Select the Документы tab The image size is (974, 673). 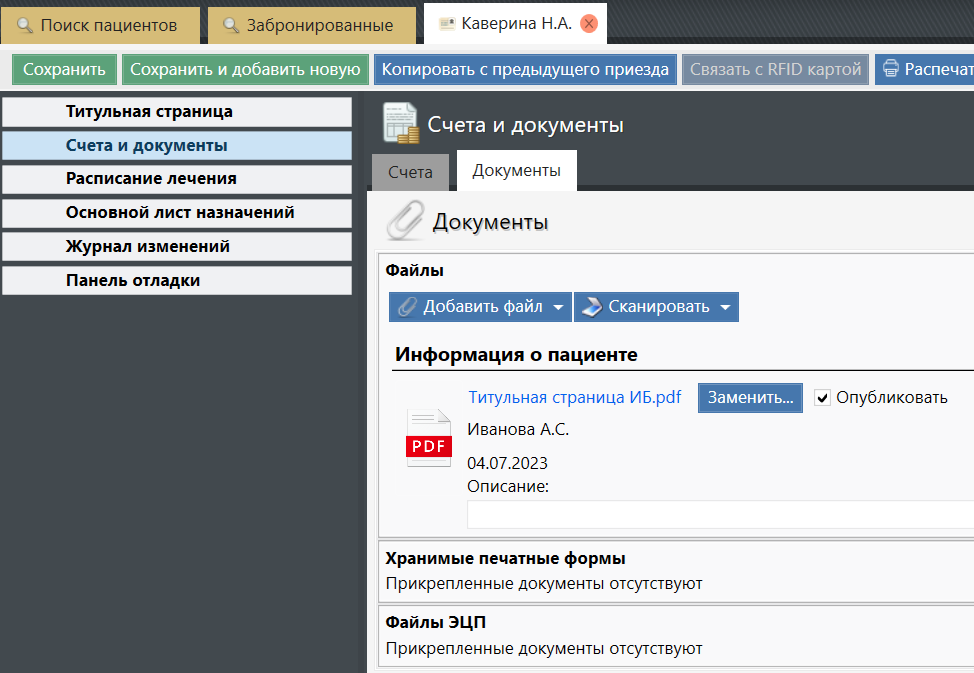516,171
